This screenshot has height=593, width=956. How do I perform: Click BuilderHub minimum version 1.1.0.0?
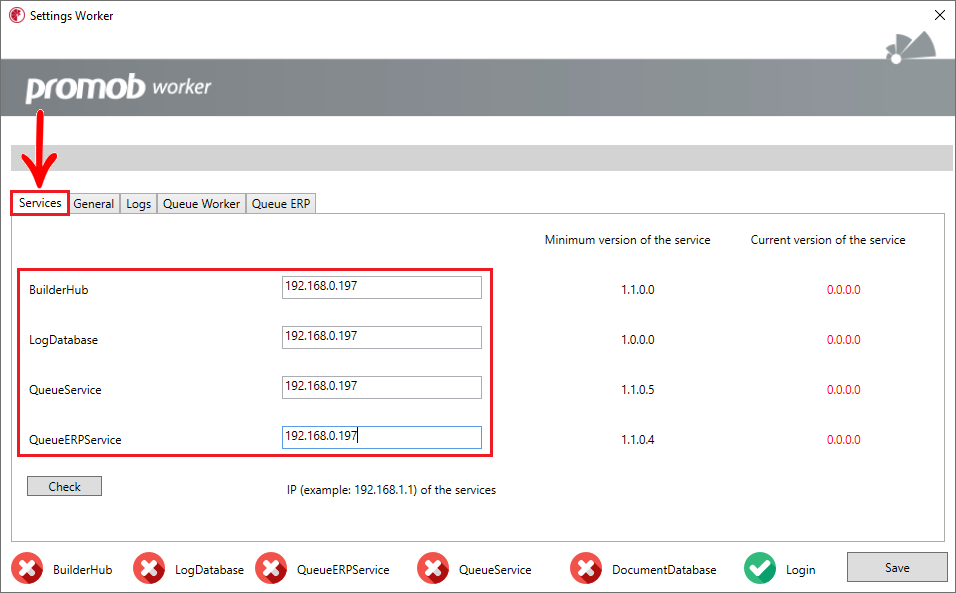tap(638, 289)
